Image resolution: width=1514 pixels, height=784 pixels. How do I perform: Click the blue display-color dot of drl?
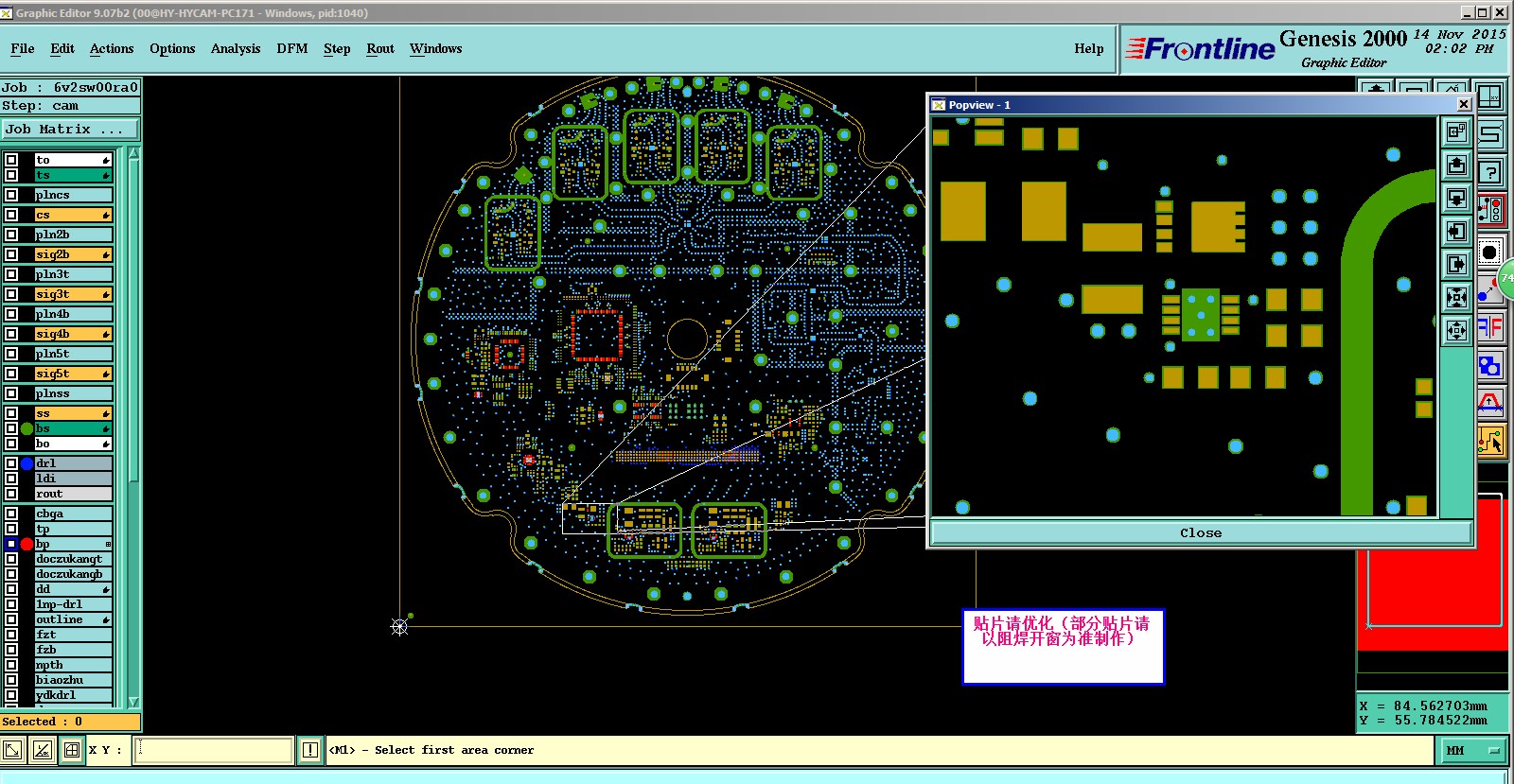click(x=26, y=463)
